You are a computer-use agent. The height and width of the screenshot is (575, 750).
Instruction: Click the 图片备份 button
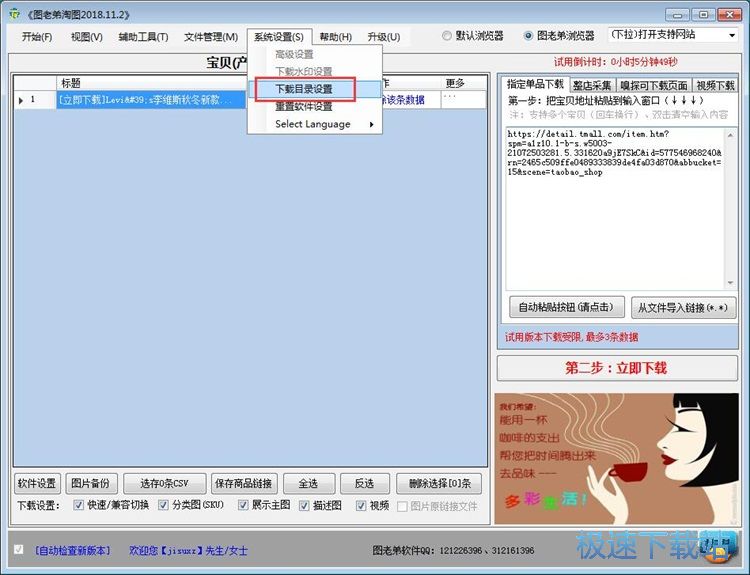[90, 484]
